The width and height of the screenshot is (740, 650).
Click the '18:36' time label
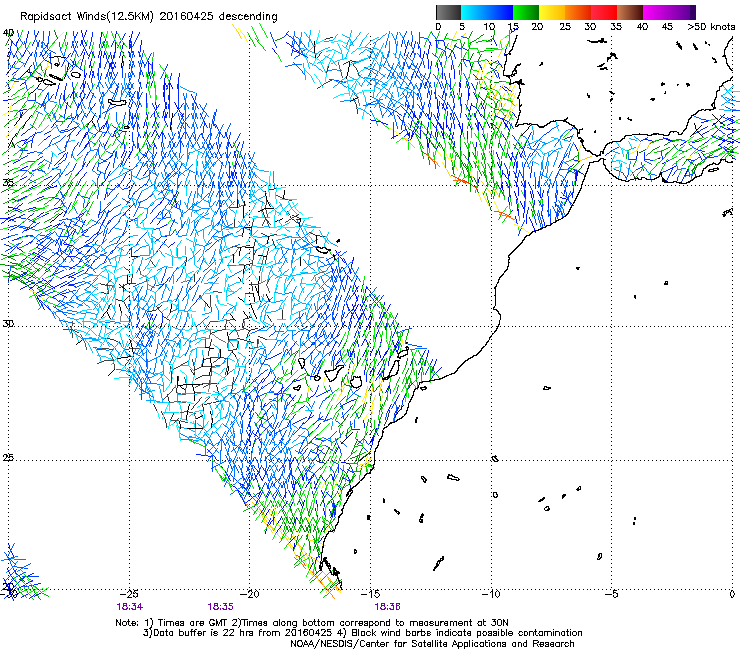[387, 607]
